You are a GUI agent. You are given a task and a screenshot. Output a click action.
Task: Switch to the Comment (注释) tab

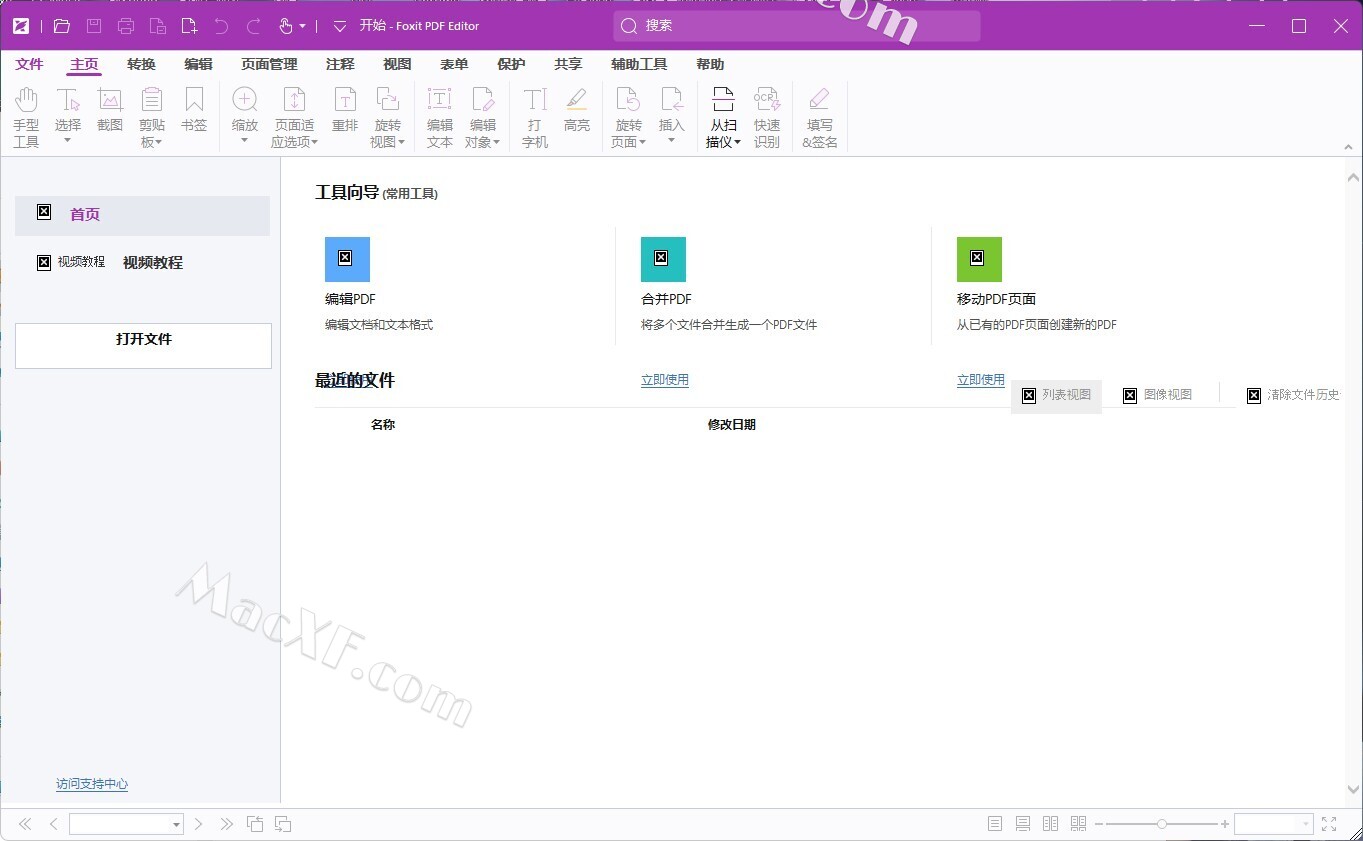[x=340, y=64]
